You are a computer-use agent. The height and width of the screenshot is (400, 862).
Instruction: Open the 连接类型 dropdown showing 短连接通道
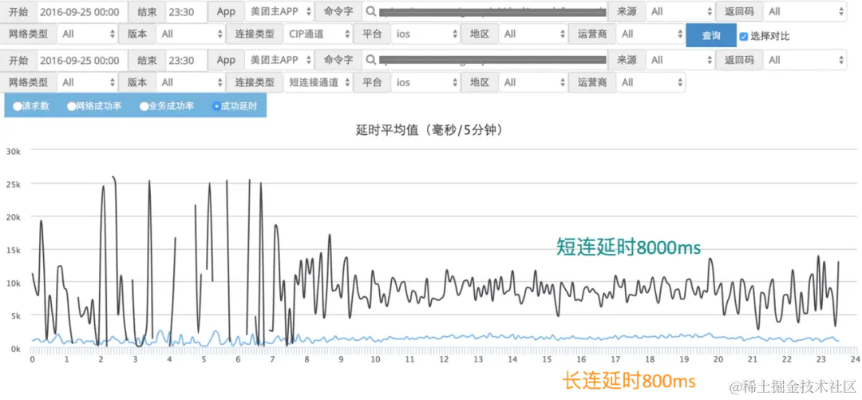(x=317, y=82)
